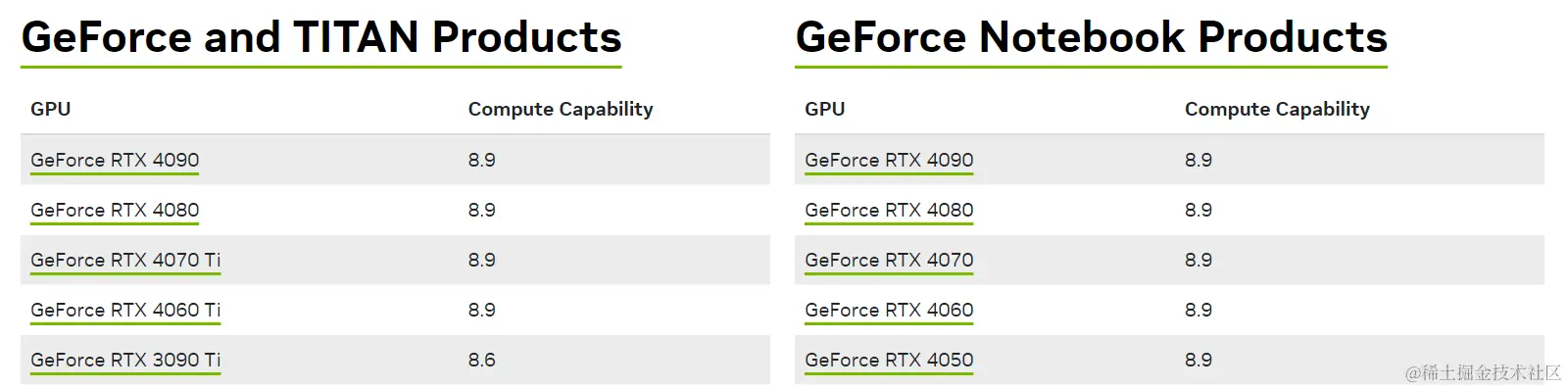Open the notebook GeForce RTX 4070 link
This screenshot has width=1568, height=389.
click(x=889, y=260)
